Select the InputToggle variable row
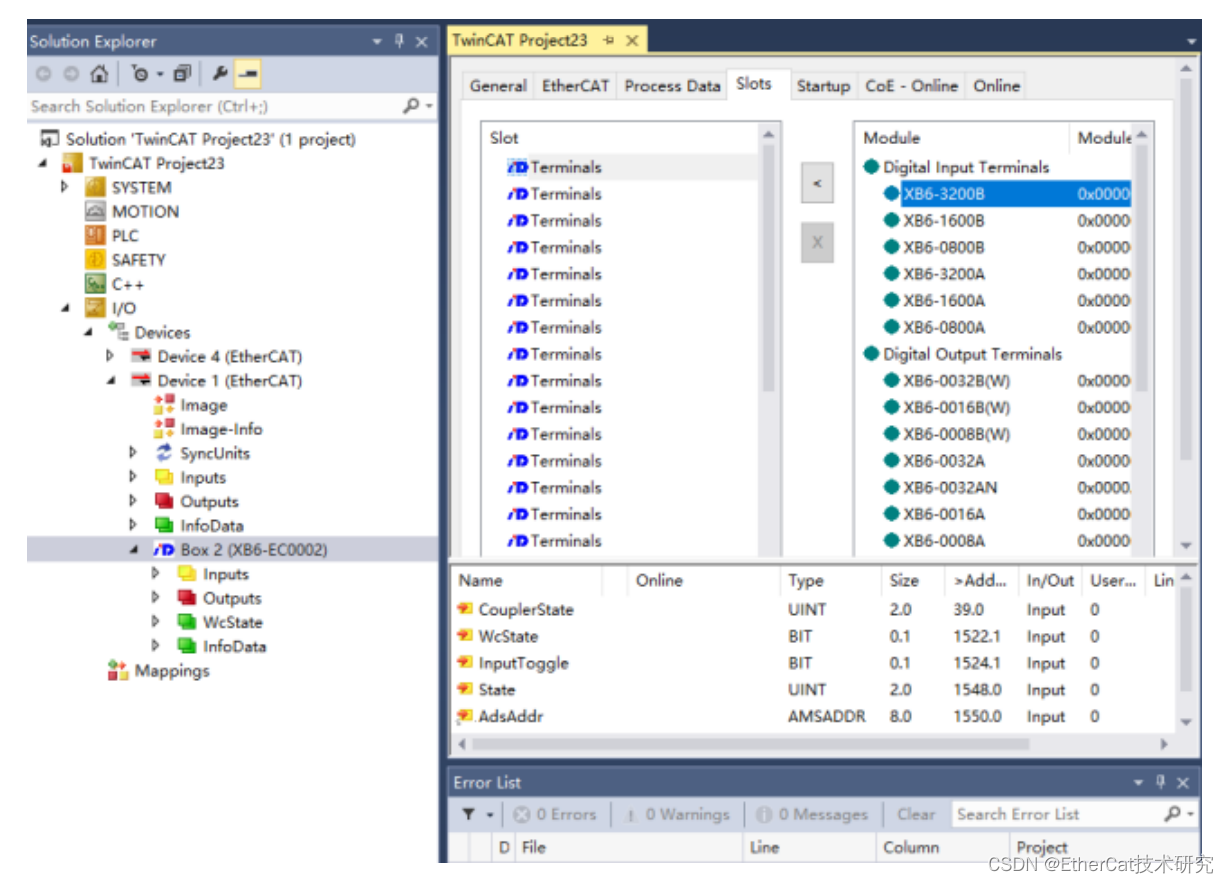 [x=815, y=663]
